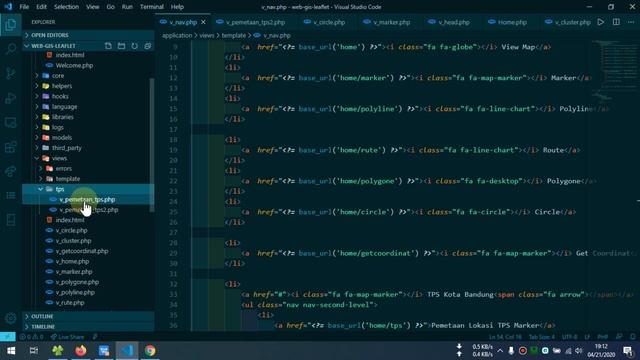640x360 pixels.
Task: Click Live Share in status bar
Action: (68, 337)
